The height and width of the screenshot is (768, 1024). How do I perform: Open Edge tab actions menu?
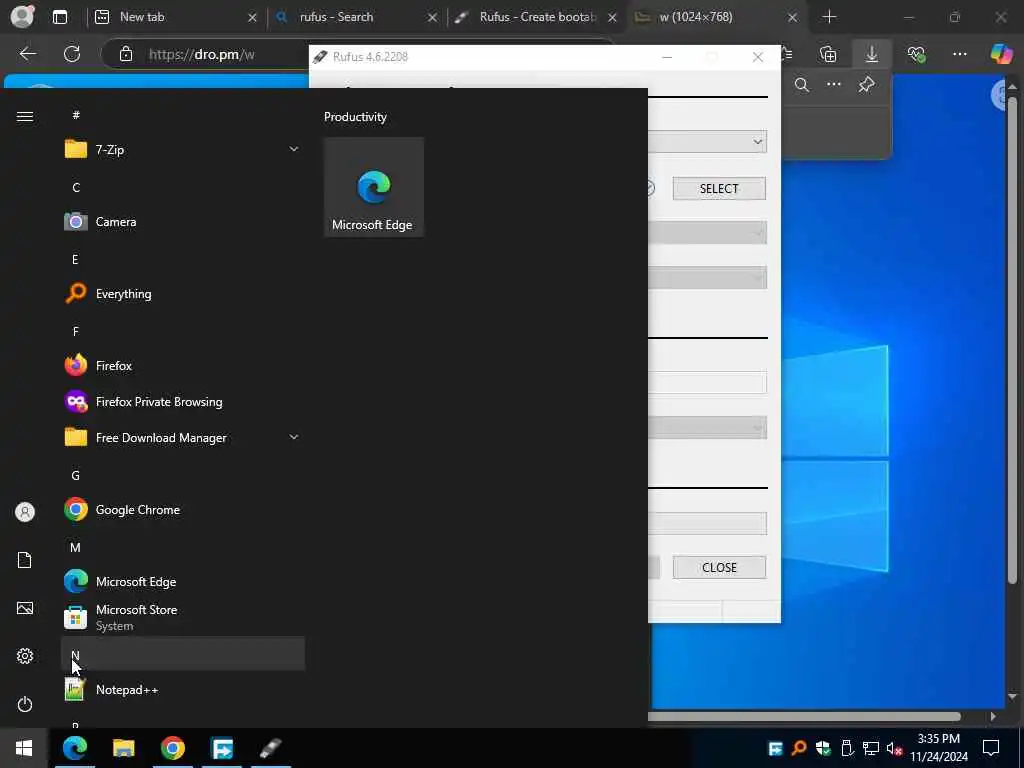click(60, 17)
